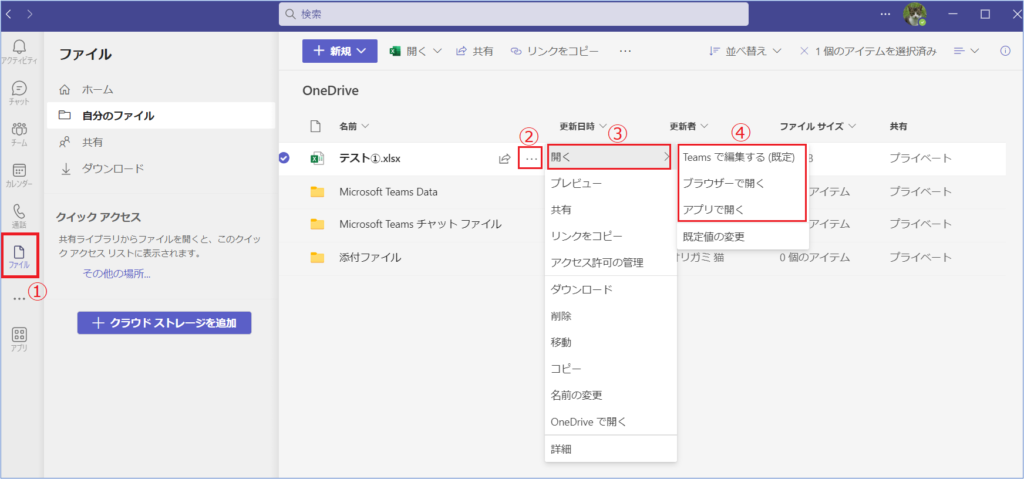Viewport: 1024px width, 479px height.
Task: Select the Files icon in left rail
Action: (20, 258)
